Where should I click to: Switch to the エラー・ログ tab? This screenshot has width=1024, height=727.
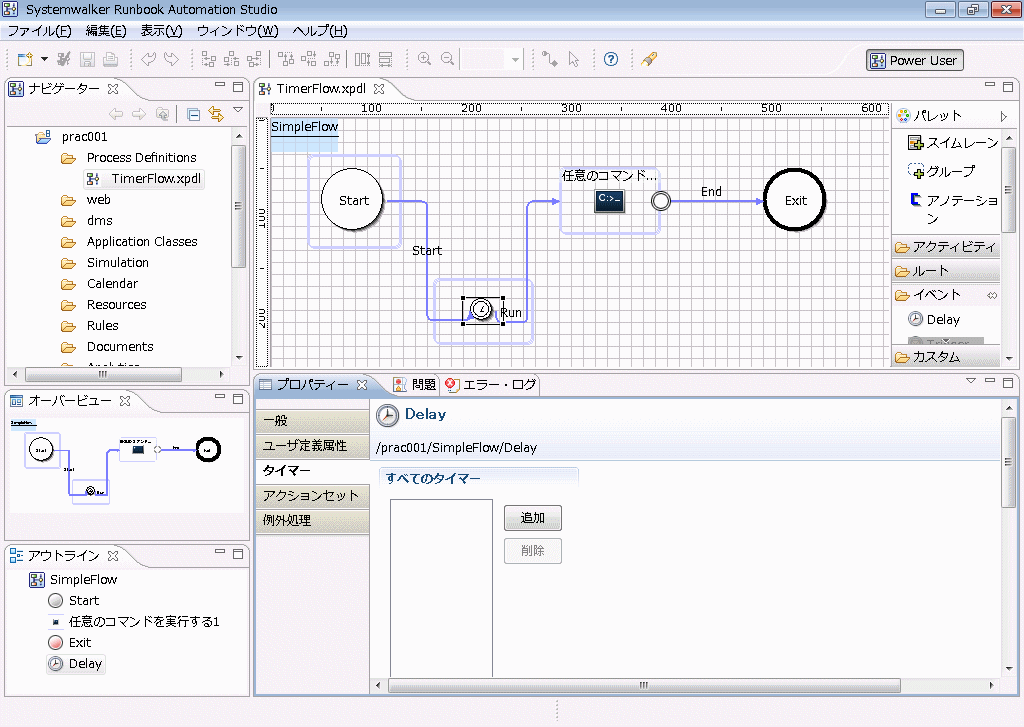pyautogui.click(x=490, y=385)
